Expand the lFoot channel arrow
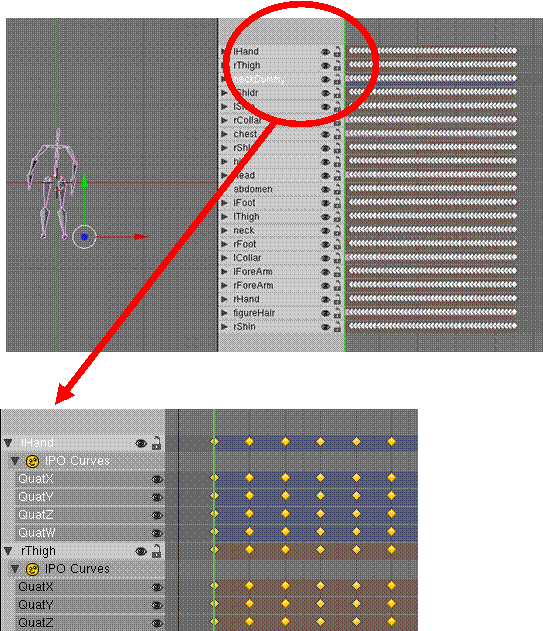The image size is (543, 631). pos(225,203)
